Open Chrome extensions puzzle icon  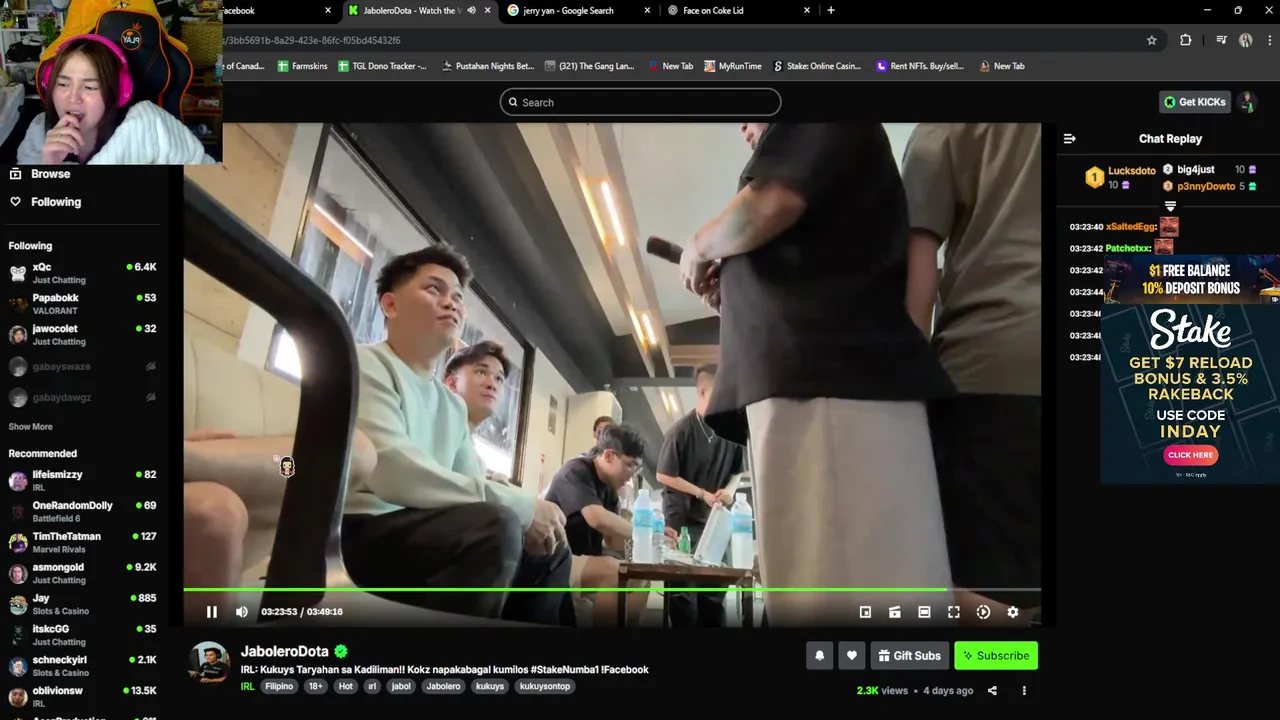click(1186, 40)
